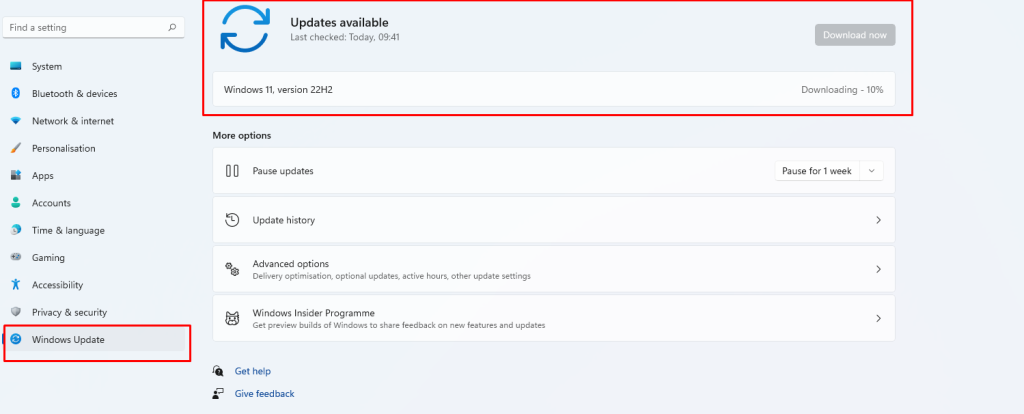The width and height of the screenshot is (1024, 414).
Task: Click the Pause for 1 week button
Action: point(817,171)
